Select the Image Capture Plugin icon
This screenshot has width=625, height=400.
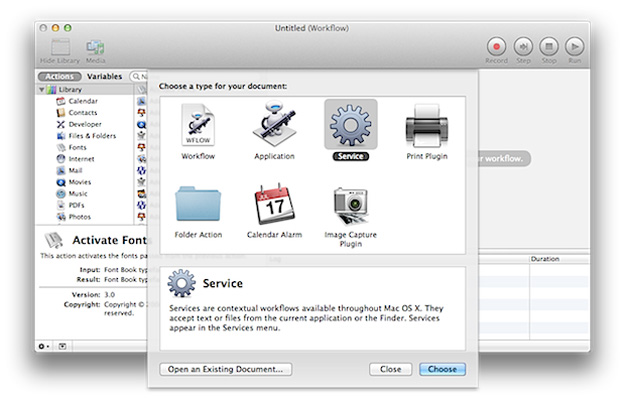coord(351,206)
